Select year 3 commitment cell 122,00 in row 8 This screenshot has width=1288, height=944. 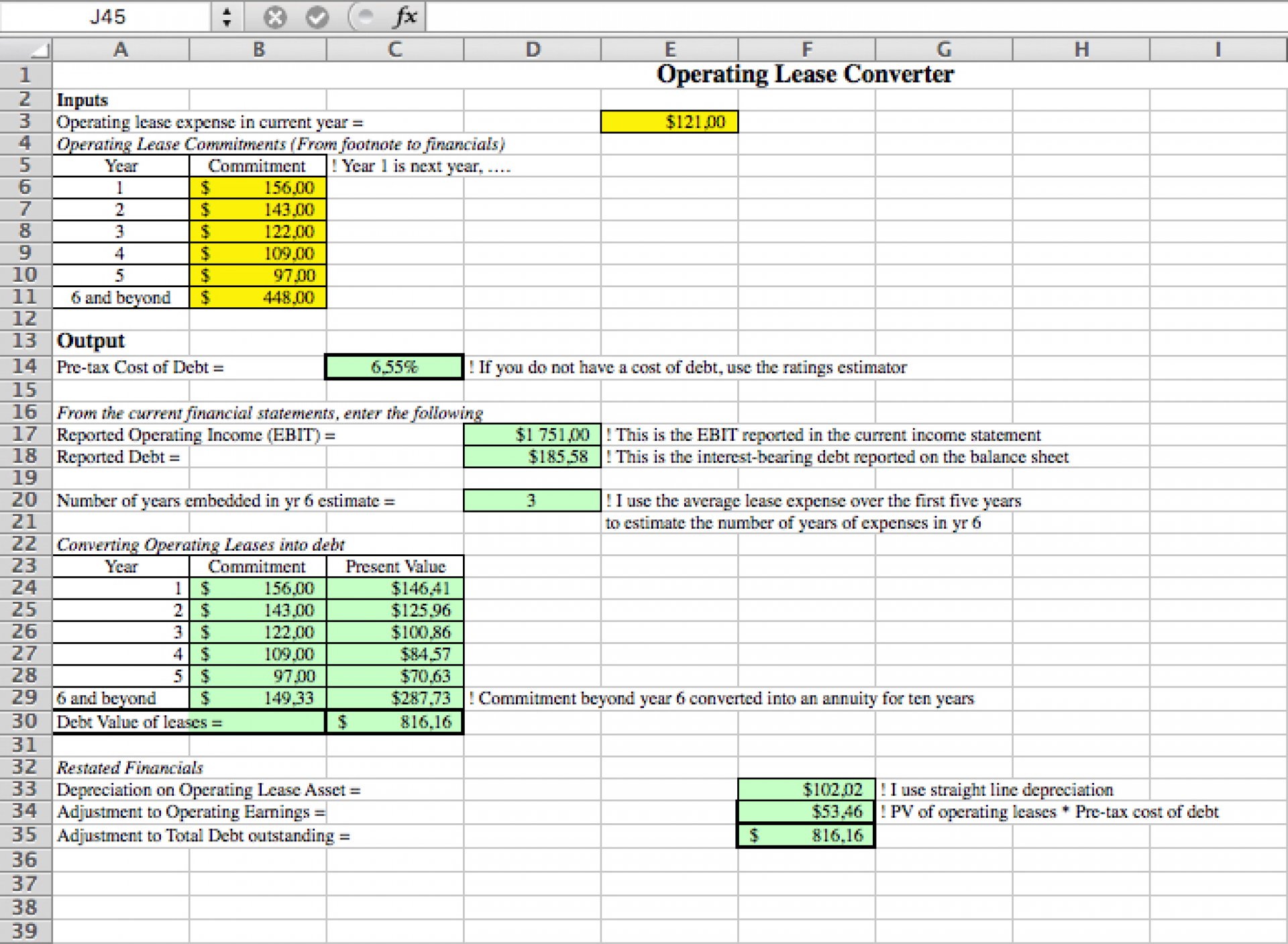258,231
